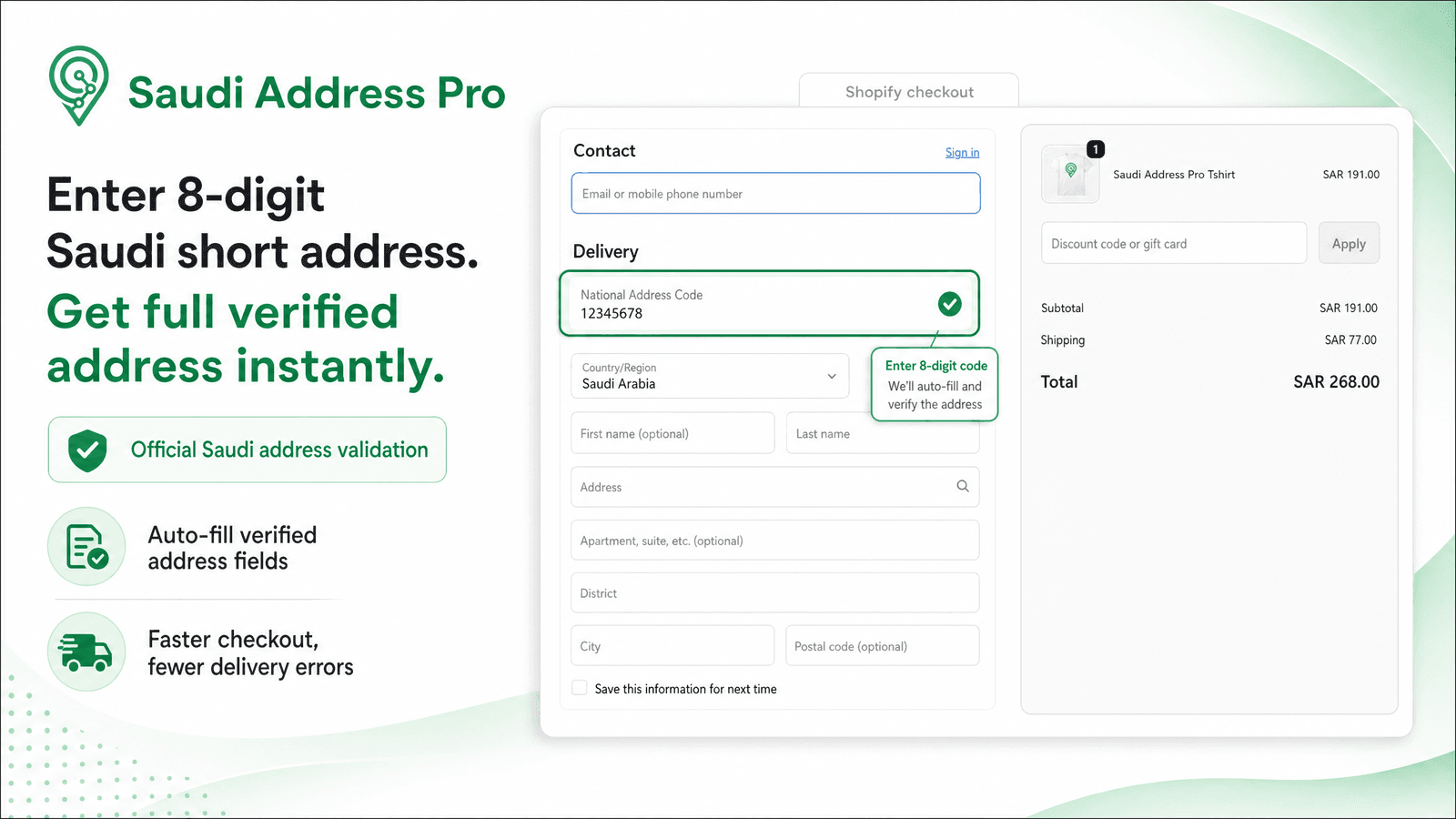Open the Country/Region dropdown
Image resolution: width=1456 pixels, height=819 pixels.
710,376
